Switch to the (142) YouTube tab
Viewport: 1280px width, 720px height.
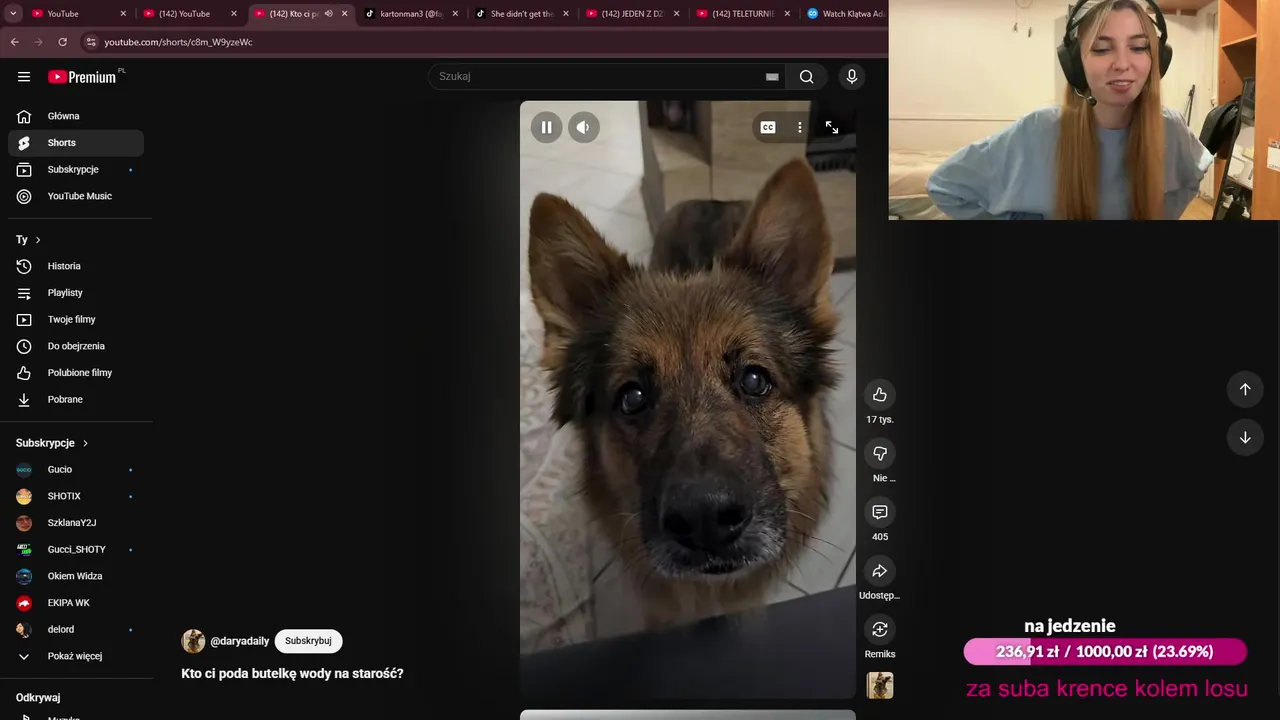pyautogui.click(x=191, y=14)
